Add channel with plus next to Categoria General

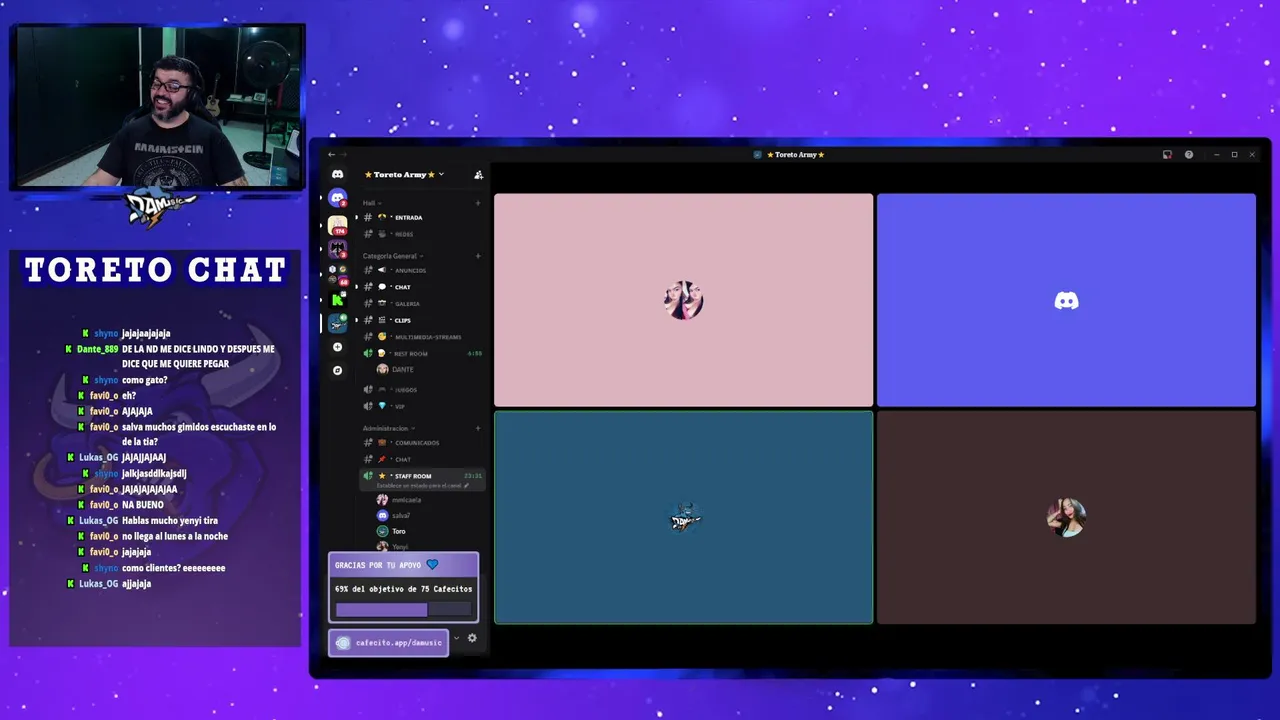[478, 256]
